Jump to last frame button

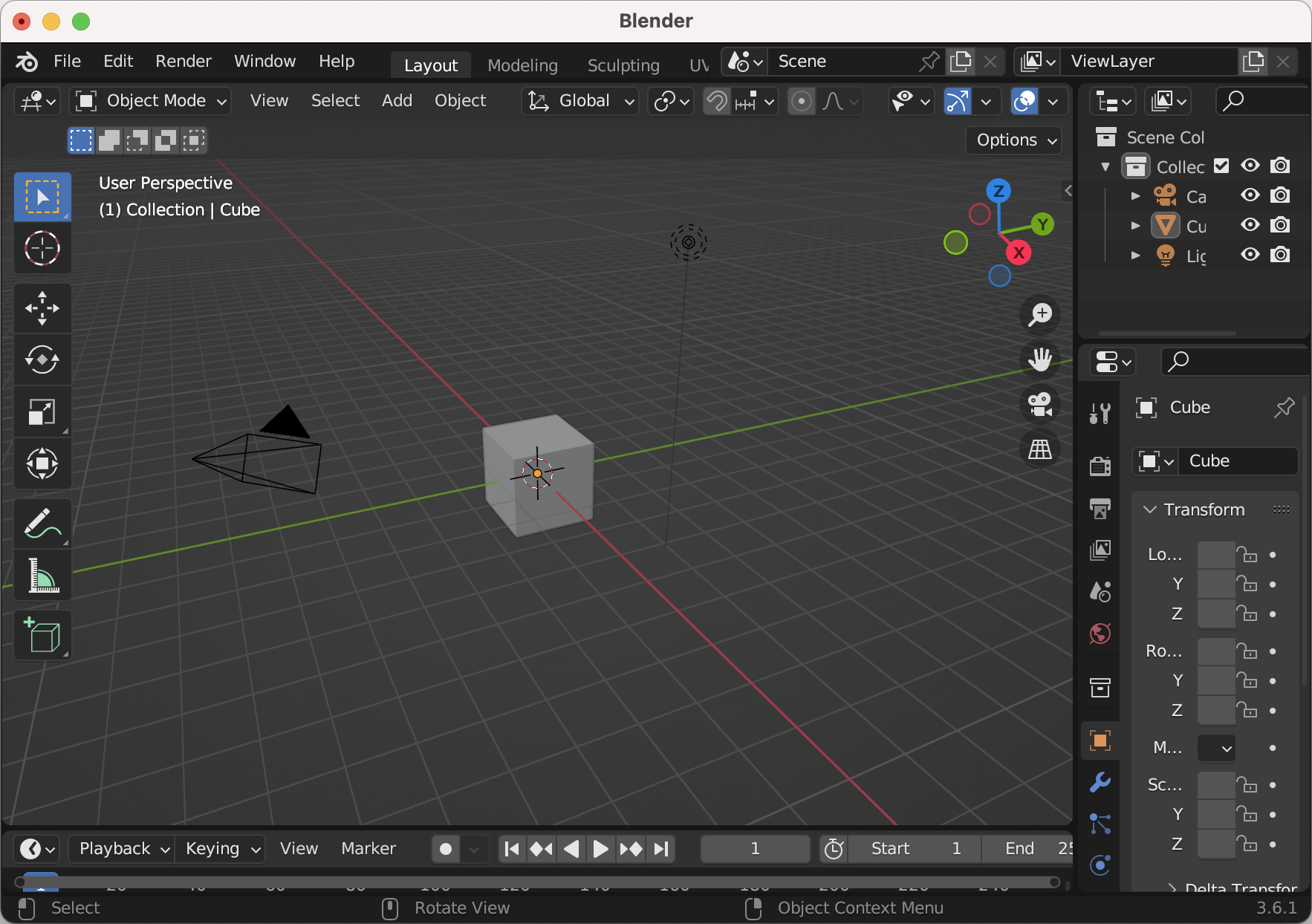[x=660, y=849]
